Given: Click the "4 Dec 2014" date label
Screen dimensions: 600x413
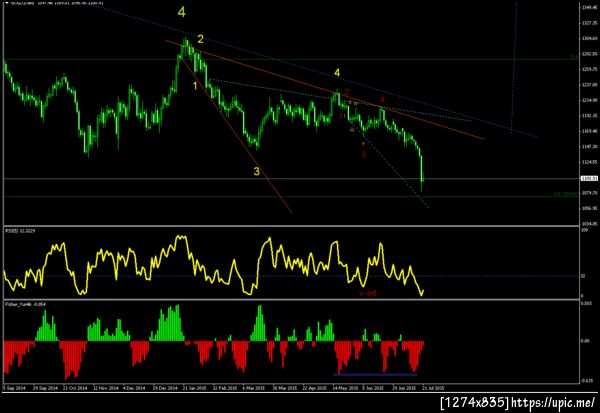Looking at the screenshot, I should point(134,388).
